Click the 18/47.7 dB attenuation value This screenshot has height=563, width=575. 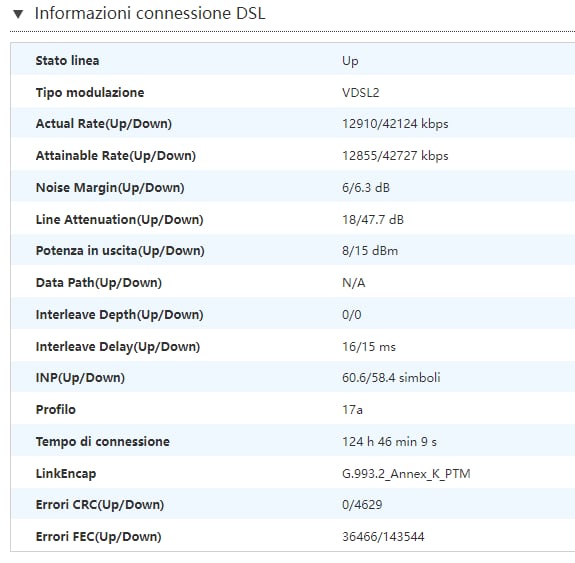tap(373, 220)
